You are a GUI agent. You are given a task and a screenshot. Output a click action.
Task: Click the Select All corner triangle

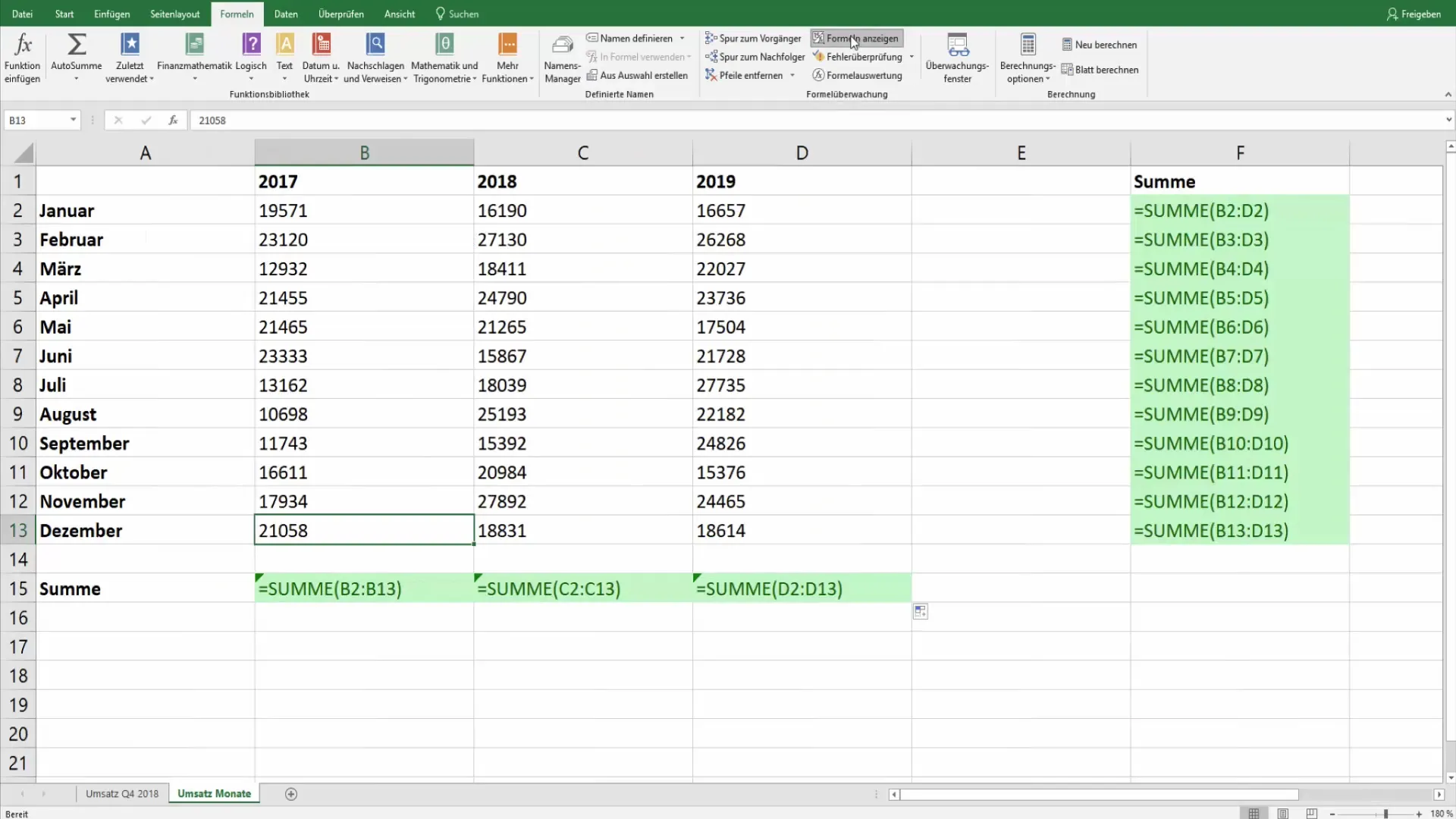point(24,153)
